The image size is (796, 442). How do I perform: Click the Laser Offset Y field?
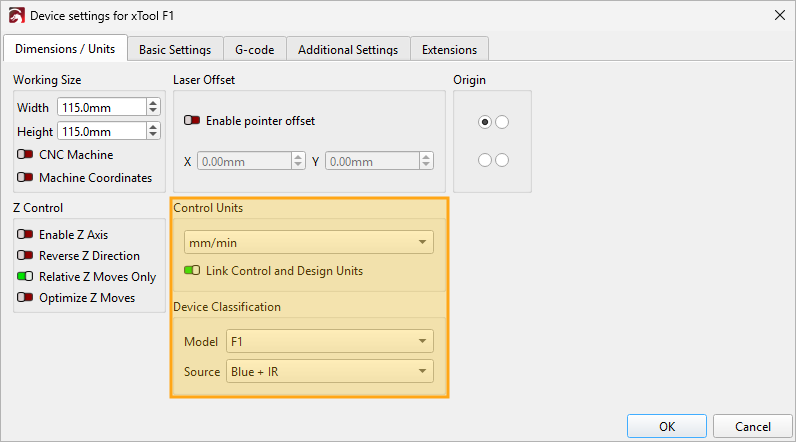(x=373, y=161)
